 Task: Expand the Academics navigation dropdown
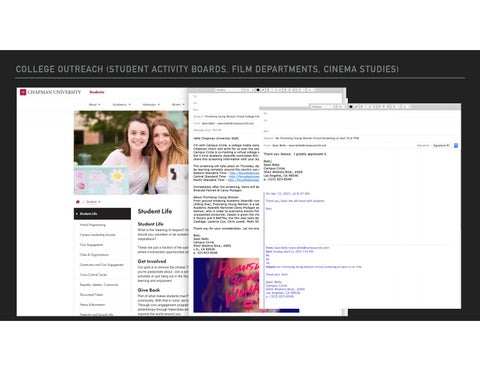[x=121, y=105]
